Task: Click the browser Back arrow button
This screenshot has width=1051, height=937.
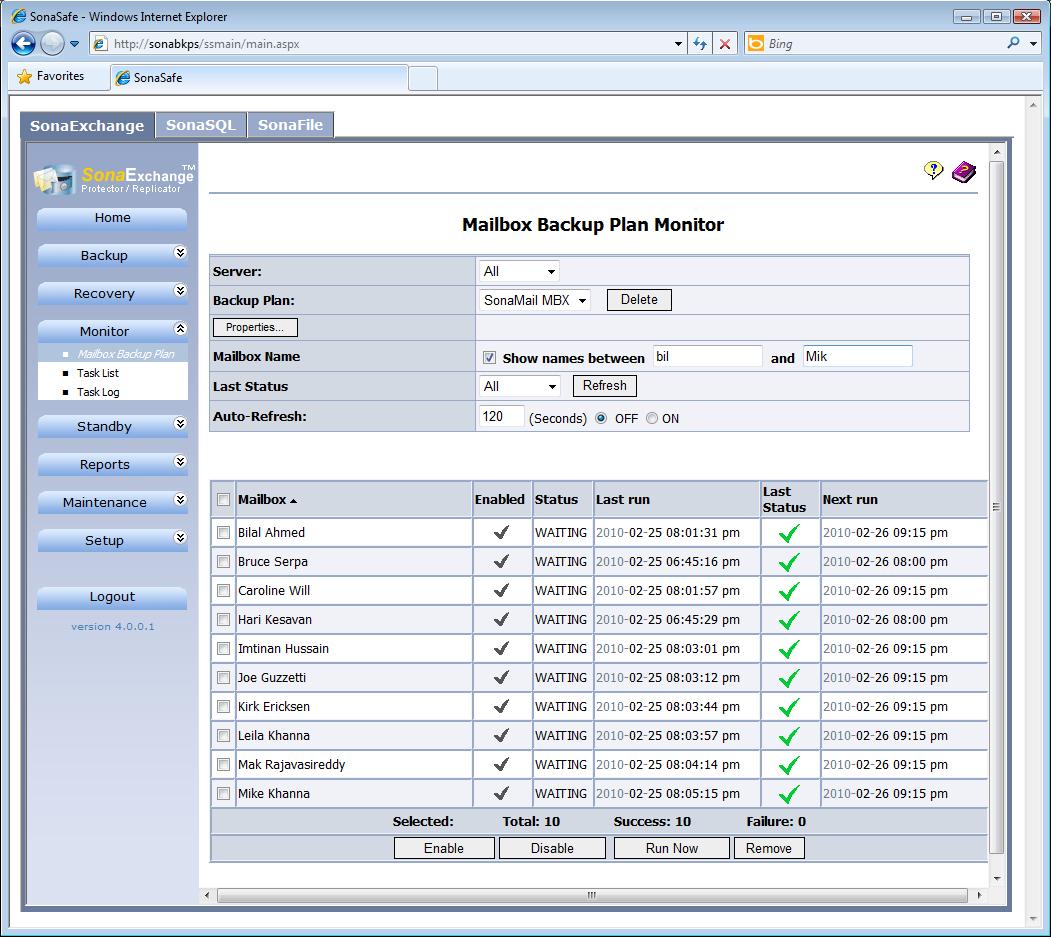Action: [x=23, y=44]
